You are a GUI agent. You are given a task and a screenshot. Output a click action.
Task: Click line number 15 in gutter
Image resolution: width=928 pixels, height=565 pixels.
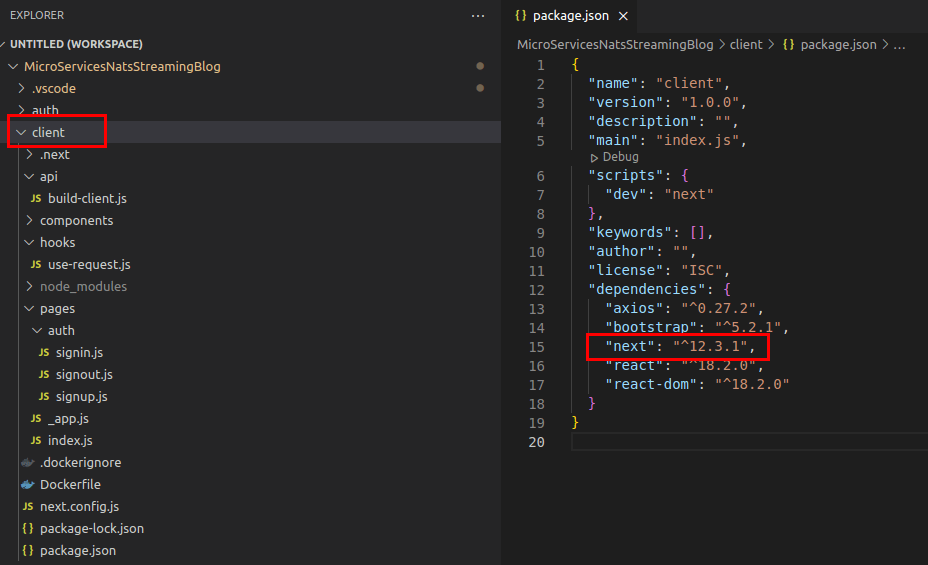[537, 347]
